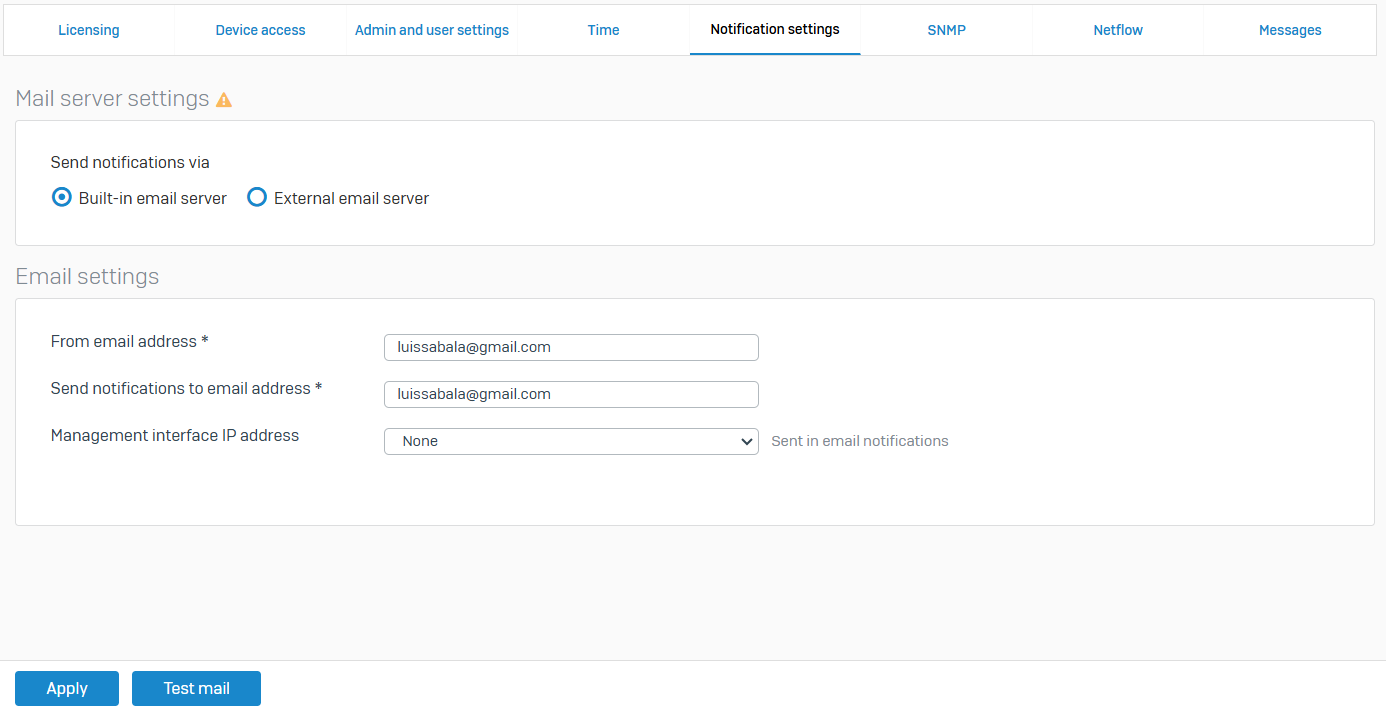Open the Netflow tab
This screenshot has width=1386, height=711.
pos(1118,30)
